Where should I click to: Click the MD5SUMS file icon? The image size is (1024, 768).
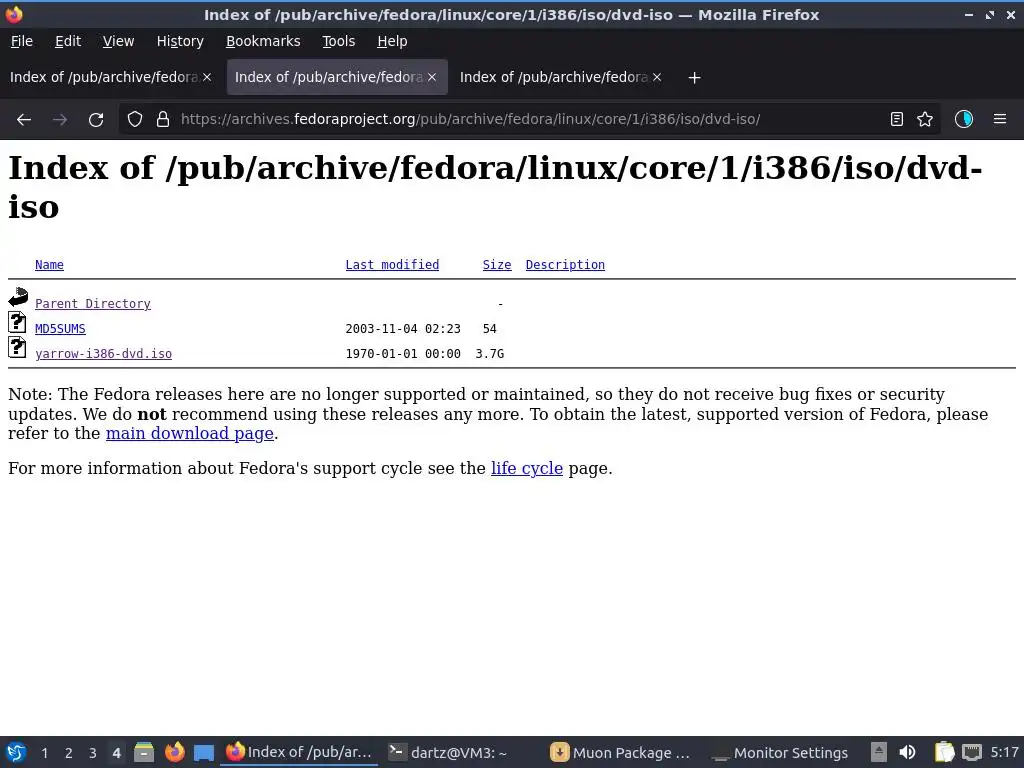18,323
